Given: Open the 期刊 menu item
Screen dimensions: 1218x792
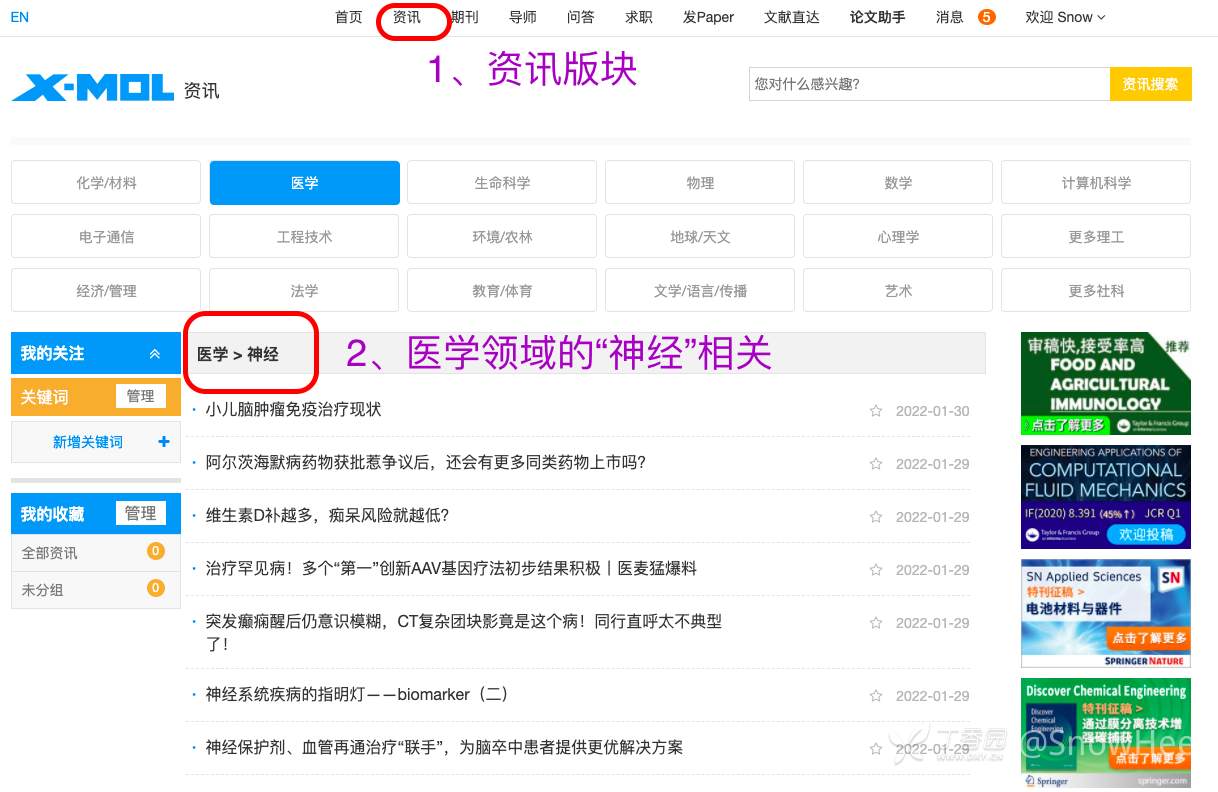Looking at the screenshot, I should (x=464, y=17).
